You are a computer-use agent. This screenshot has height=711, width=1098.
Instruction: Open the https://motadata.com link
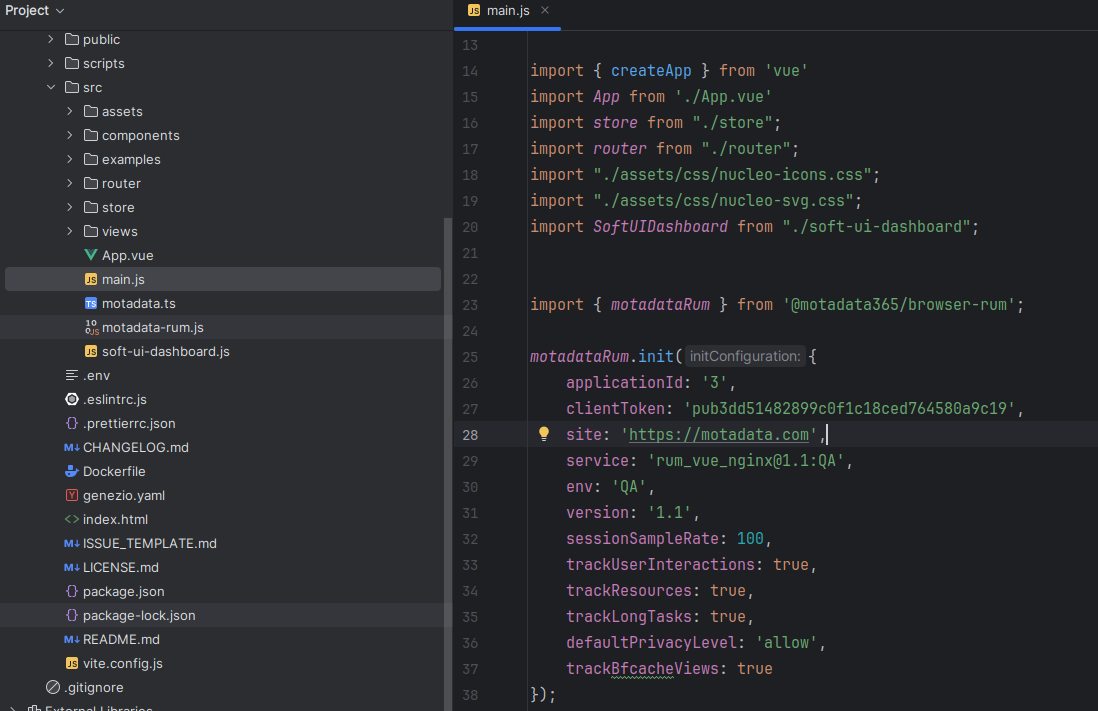(719, 434)
